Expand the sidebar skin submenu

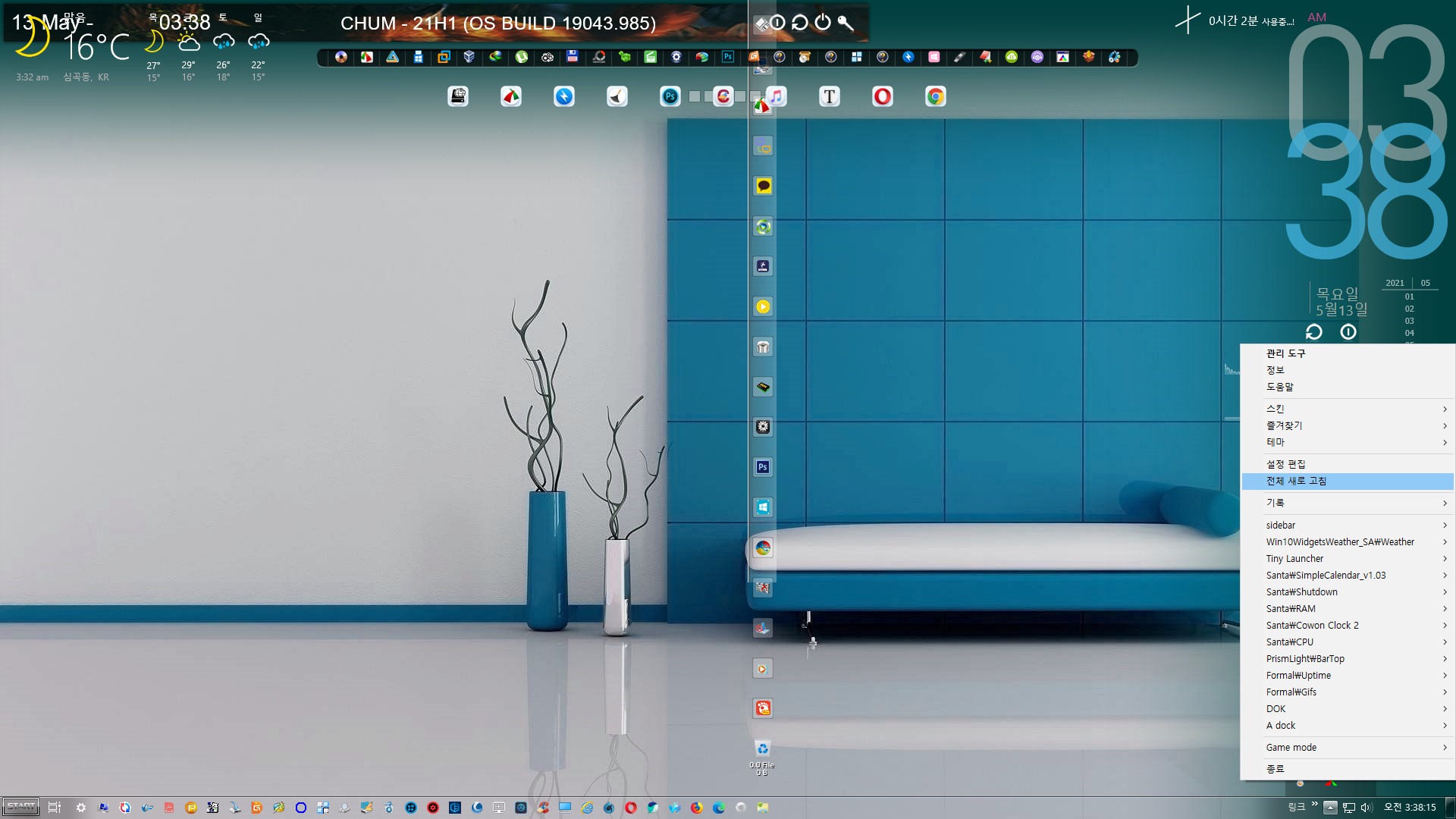pos(1348,525)
